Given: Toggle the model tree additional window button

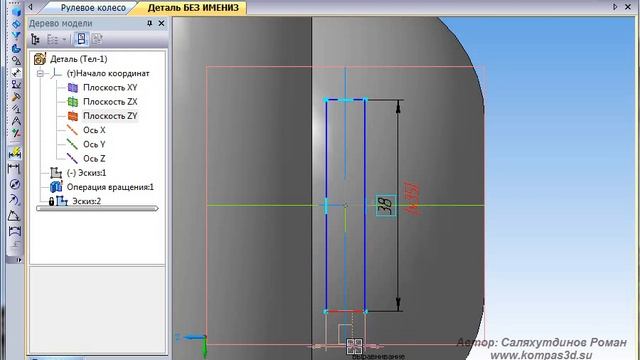Looking at the screenshot, I should click(82, 39).
